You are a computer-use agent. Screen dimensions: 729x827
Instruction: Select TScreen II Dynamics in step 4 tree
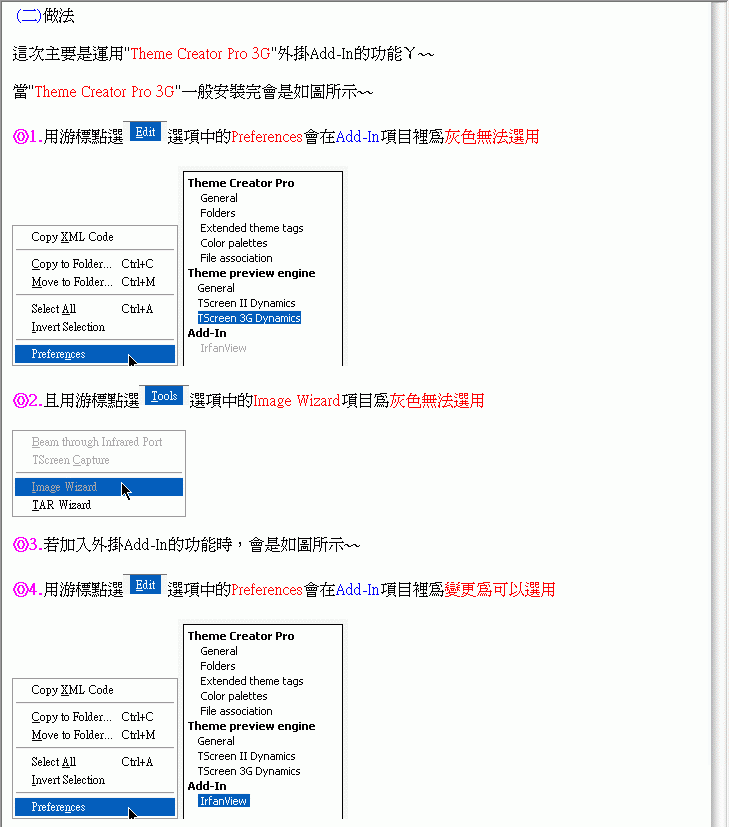[x=246, y=756]
